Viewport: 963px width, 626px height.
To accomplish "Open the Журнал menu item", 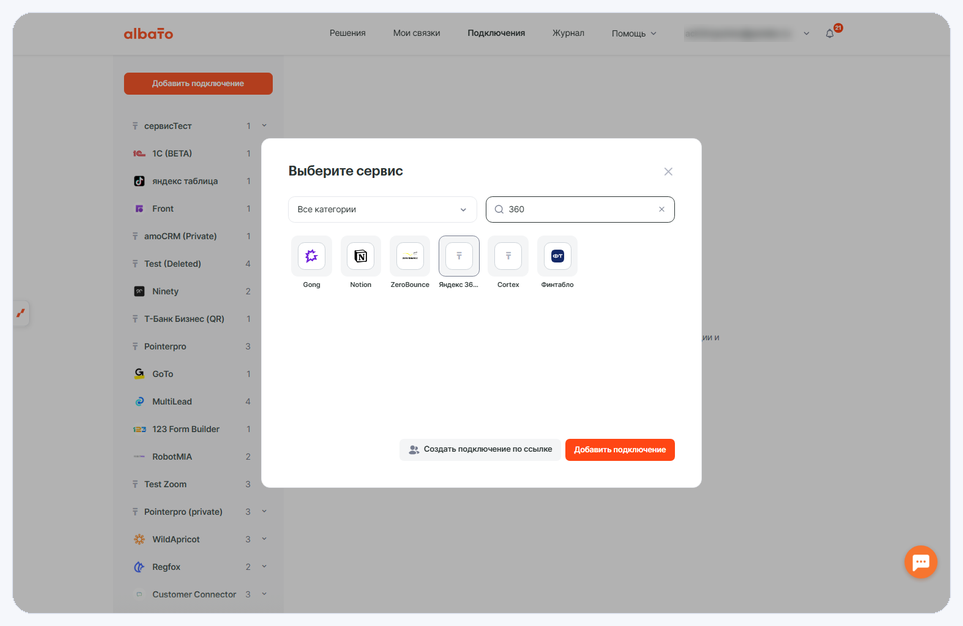I will click(568, 33).
